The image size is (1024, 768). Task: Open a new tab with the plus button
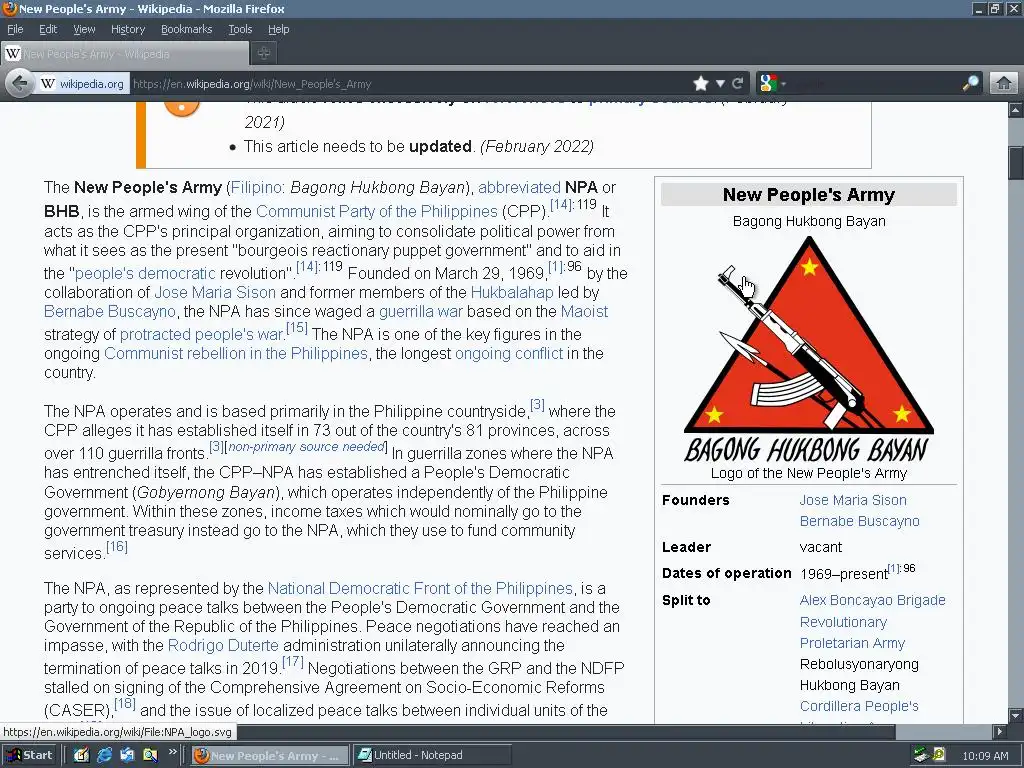click(x=264, y=54)
